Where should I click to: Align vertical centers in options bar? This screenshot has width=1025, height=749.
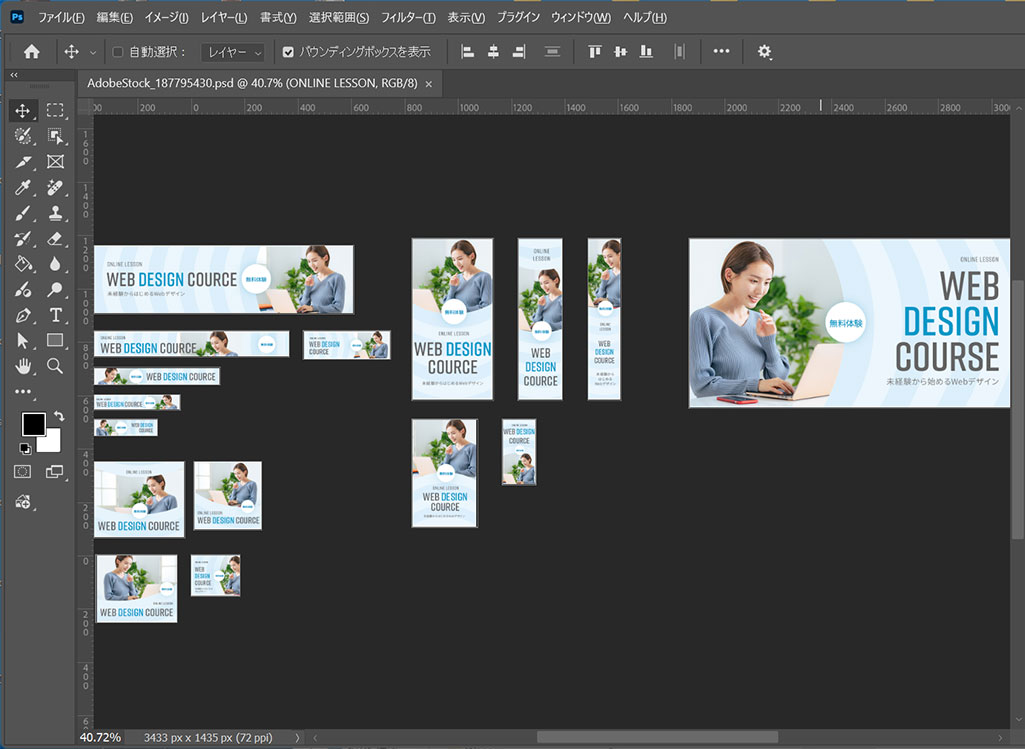pyautogui.click(x=620, y=52)
